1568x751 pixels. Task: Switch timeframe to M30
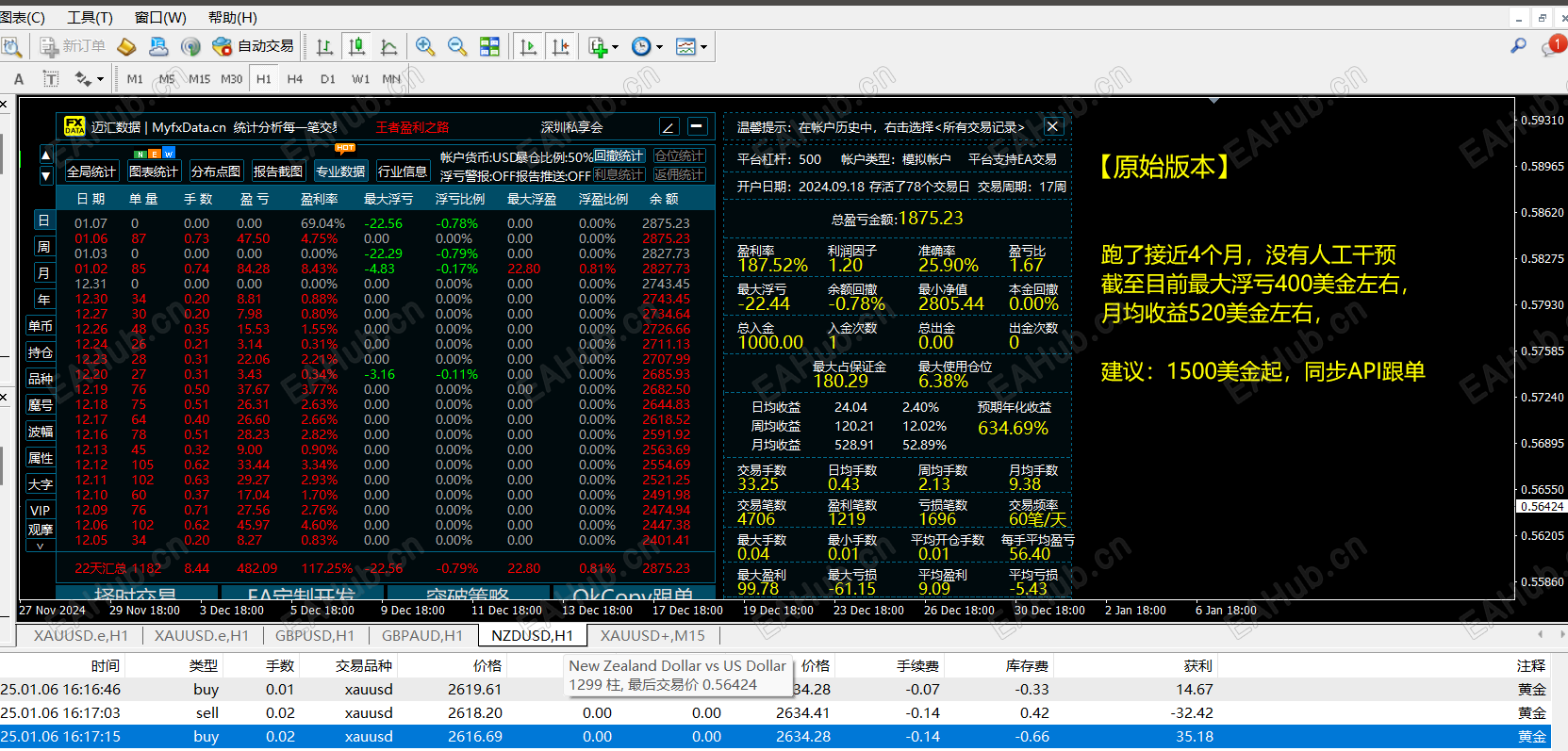point(232,79)
